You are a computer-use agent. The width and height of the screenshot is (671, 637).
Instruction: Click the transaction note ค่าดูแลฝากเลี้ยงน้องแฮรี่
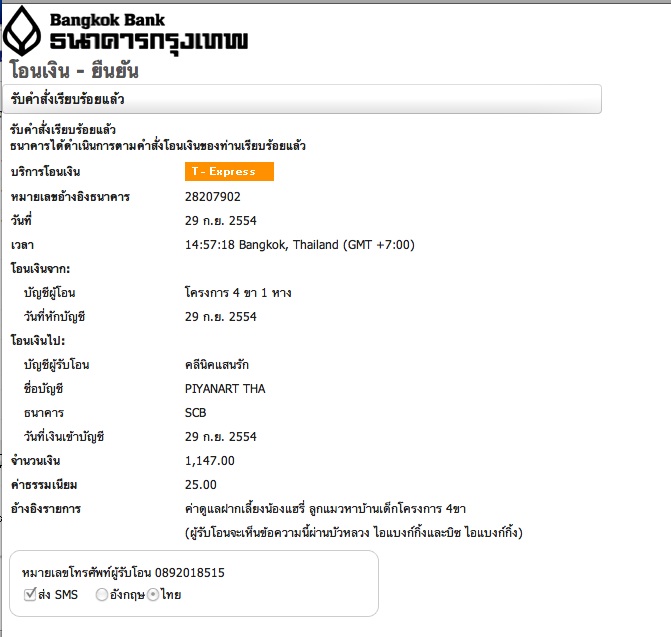pos(325,509)
